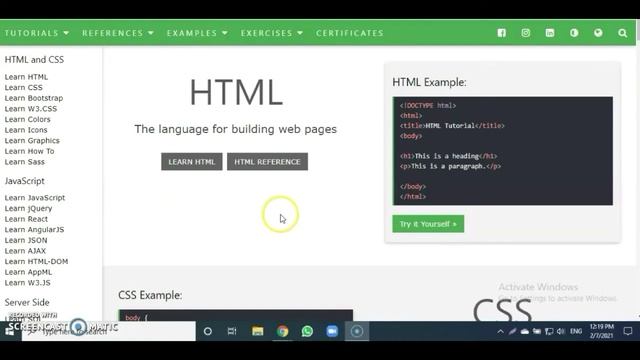Open the Instagram icon in green navbar
The image size is (640, 360).
click(526, 33)
